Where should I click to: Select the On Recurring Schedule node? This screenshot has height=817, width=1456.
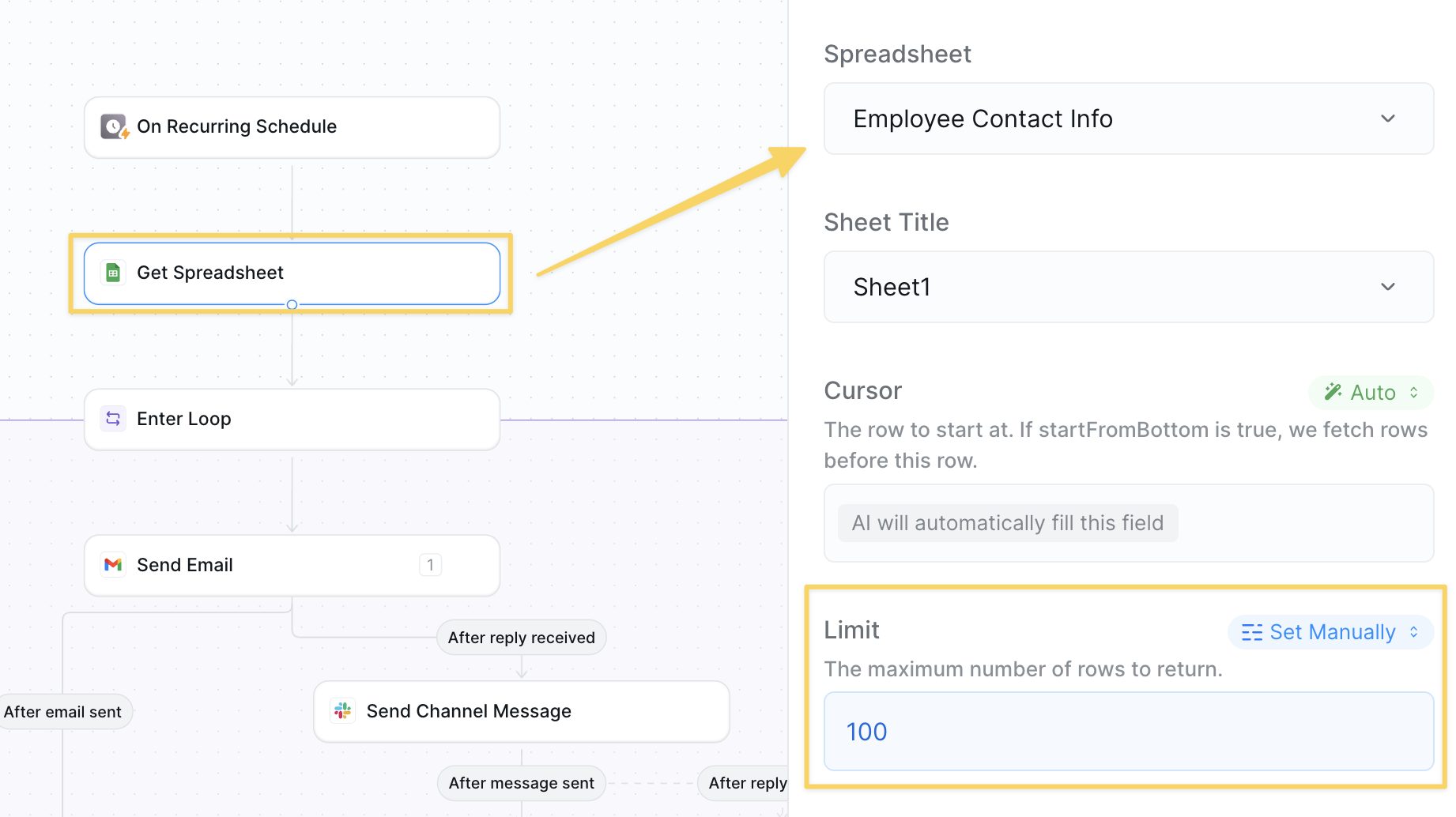point(292,127)
